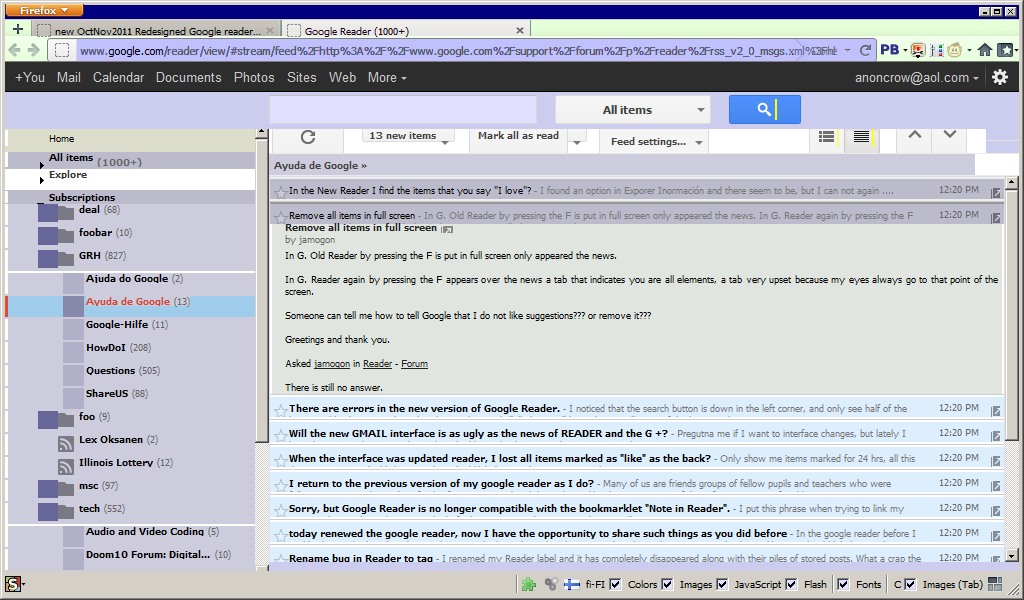
Task: Open Photos in the Google bar
Action: tap(254, 77)
